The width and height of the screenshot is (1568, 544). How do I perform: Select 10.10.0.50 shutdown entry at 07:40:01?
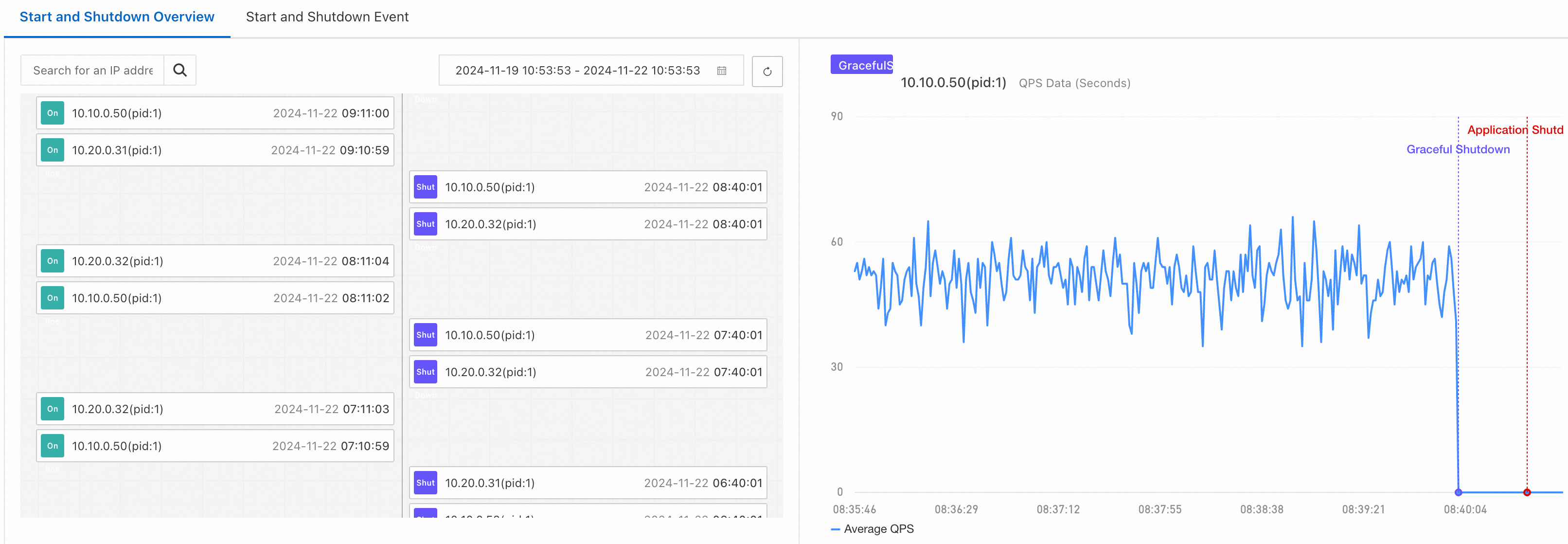(588, 335)
